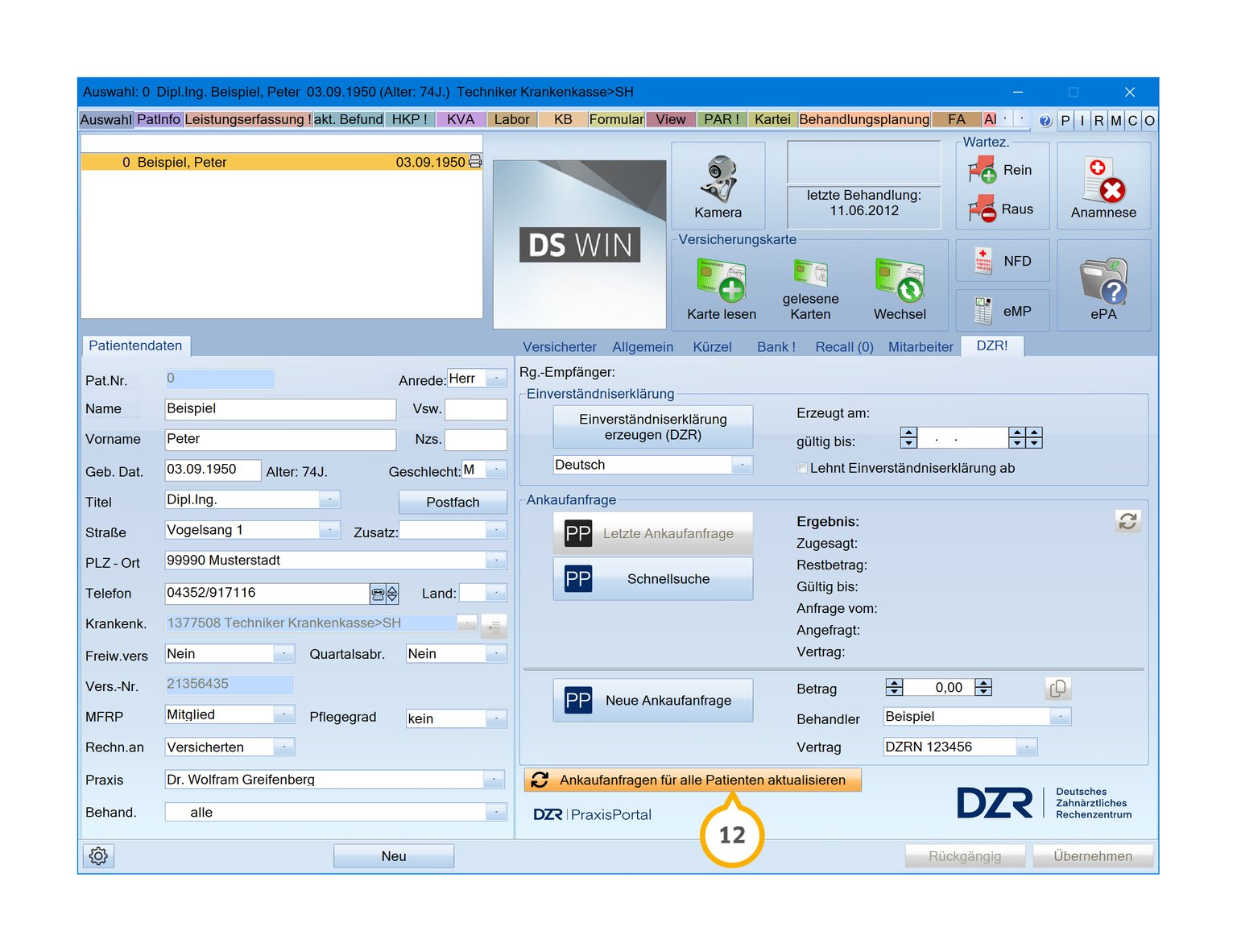Refresh the Ankaufanfrage result
The width and height of the screenshot is (1237, 952).
coord(1127,521)
